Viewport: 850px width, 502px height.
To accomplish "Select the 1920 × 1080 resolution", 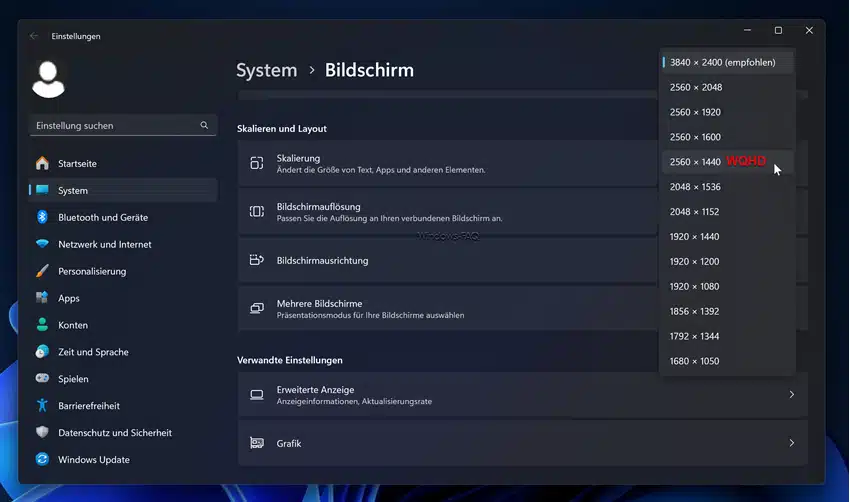I will click(727, 287).
